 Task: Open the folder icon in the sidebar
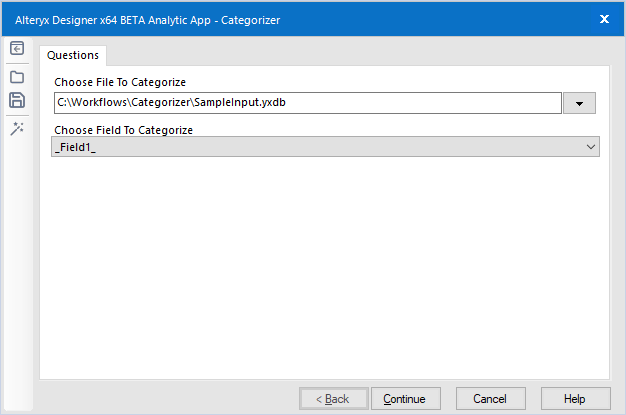pos(17,76)
